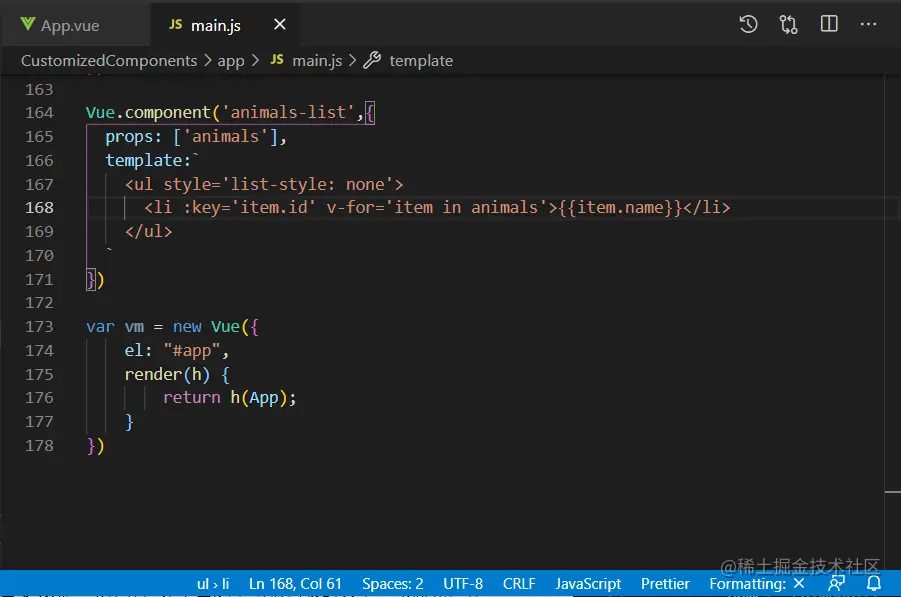The height and width of the screenshot is (597, 901).
Task: Click the return h(App); statement
Action: pyautogui.click(x=229, y=398)
